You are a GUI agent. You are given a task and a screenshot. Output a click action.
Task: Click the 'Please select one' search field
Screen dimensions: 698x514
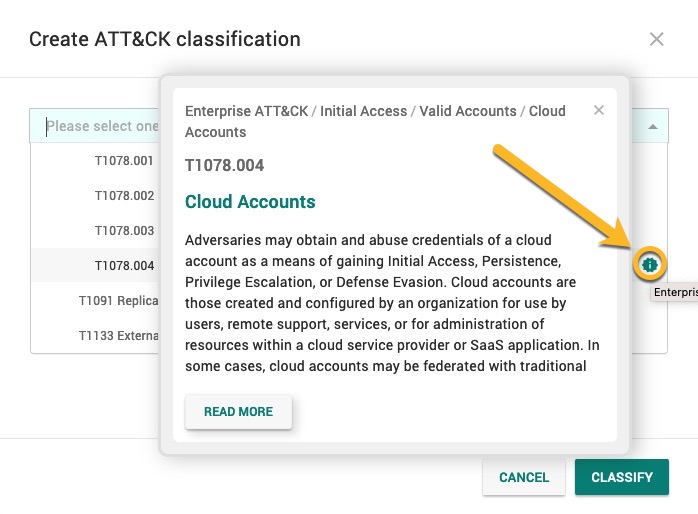100,127
